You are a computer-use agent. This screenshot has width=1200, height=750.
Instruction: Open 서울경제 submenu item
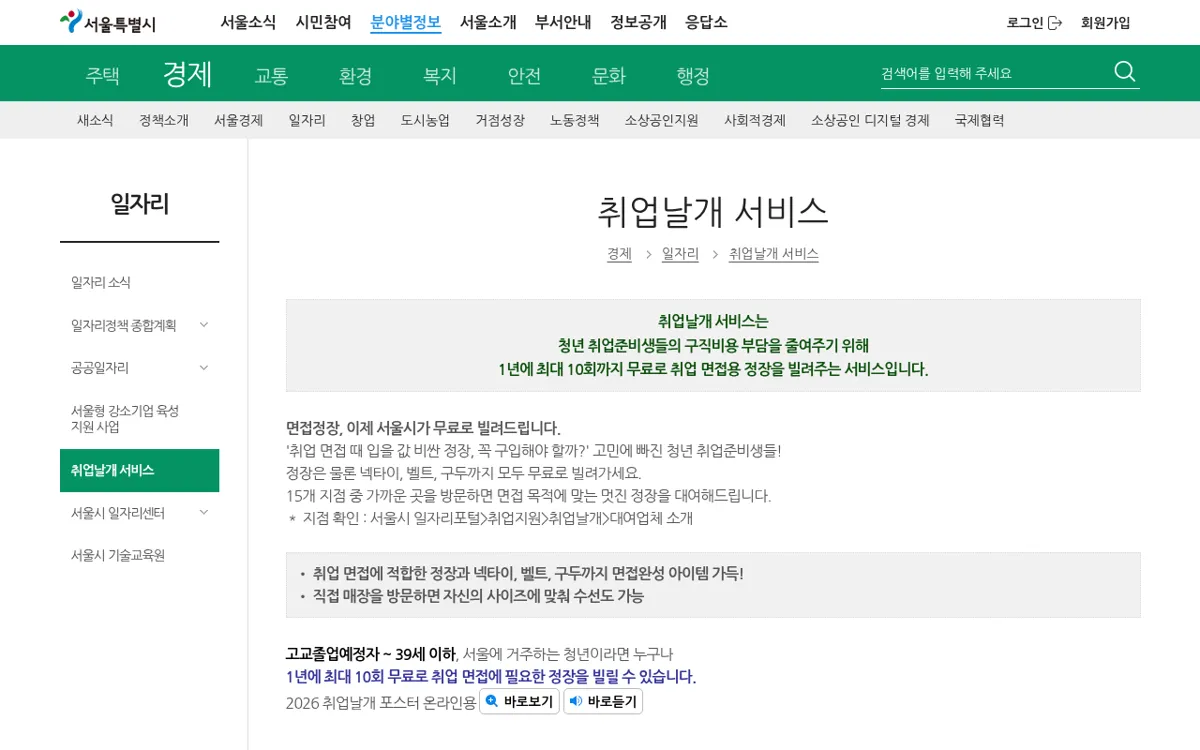click(x=238, y=120)
